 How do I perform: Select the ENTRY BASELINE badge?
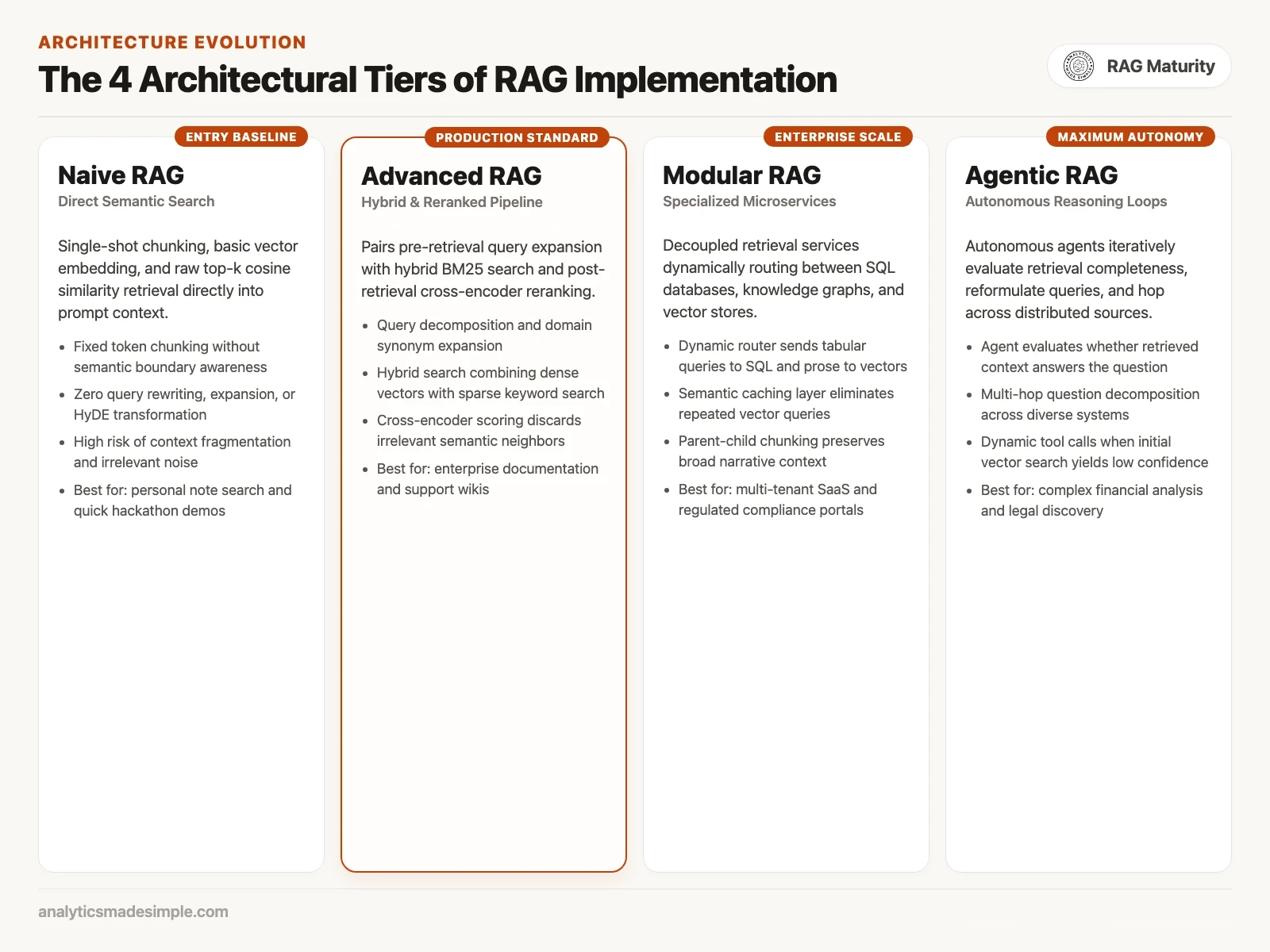pos(241,136)
